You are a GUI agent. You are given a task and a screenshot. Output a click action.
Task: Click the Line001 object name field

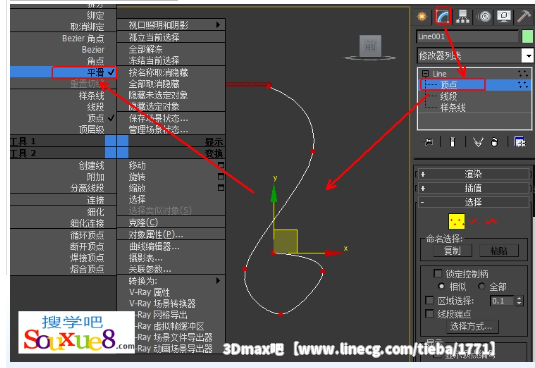point(467,36)
